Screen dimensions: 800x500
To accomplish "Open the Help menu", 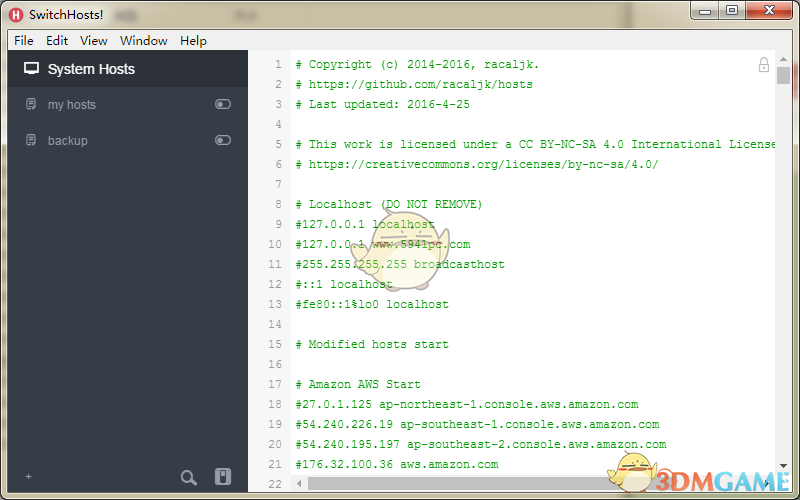I will coord(193,41).
